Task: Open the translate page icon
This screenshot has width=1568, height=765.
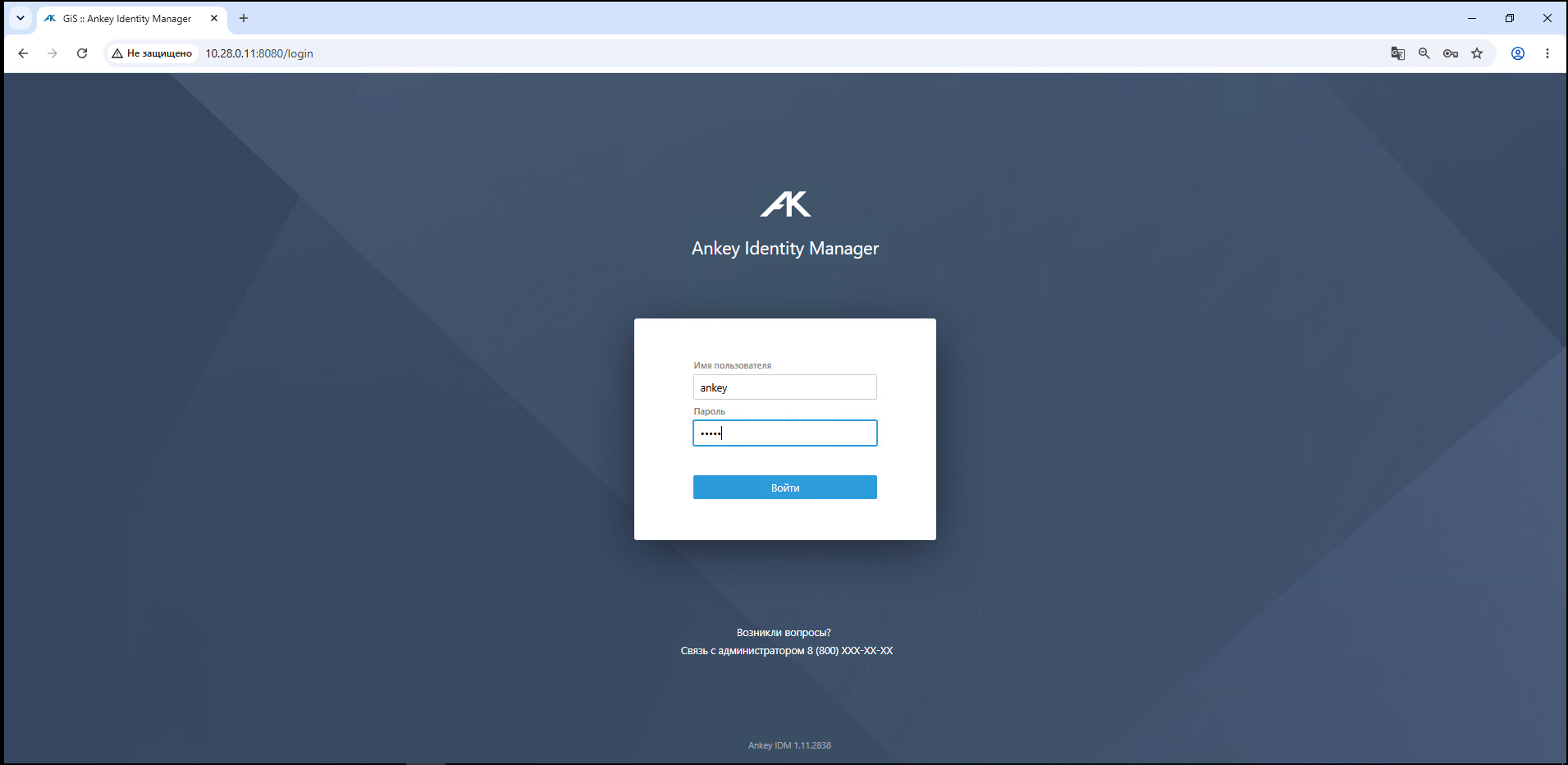Action: coord(1398,53)
